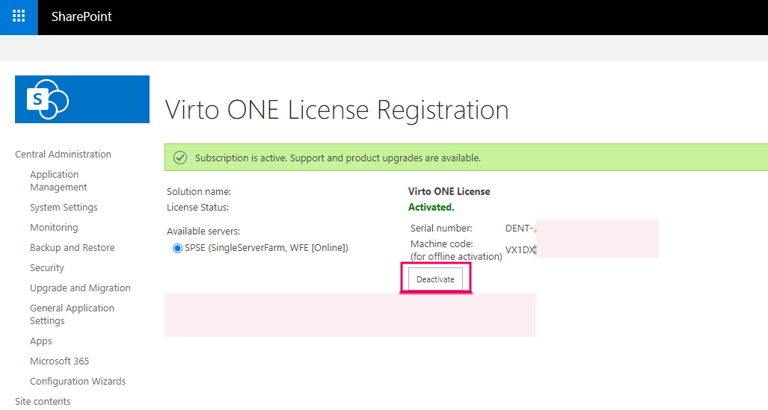Open Site contents
The width and height of the screenshot is (768, 410).
click(43, 401)
